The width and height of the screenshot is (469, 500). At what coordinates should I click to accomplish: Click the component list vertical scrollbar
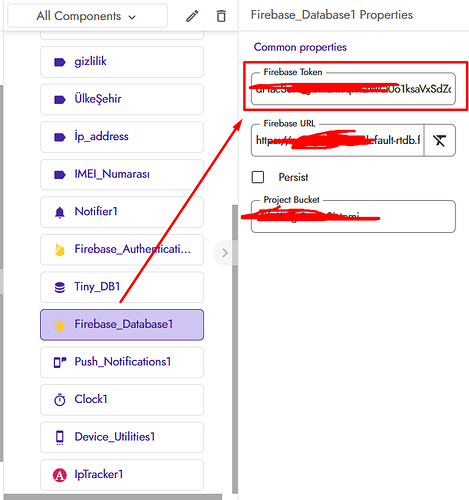point(235,349)
